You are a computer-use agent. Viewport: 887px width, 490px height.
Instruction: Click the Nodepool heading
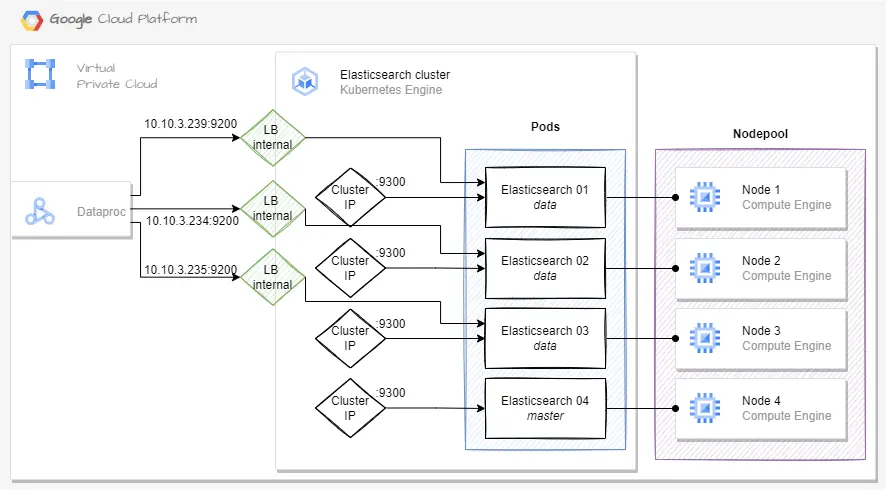tap(760, 134)
